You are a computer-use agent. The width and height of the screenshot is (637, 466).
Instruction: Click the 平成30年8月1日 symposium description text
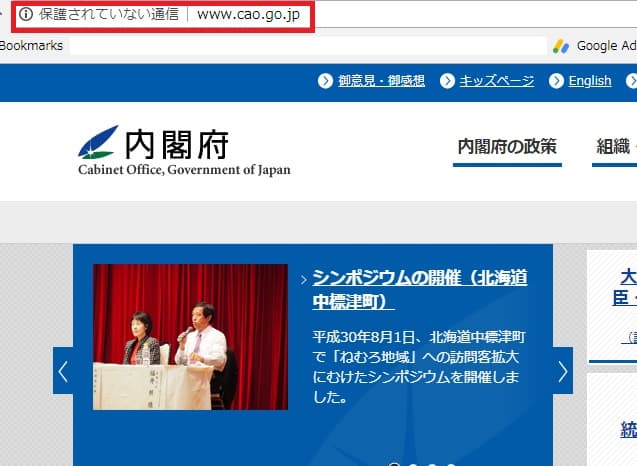tap(418, 367)
